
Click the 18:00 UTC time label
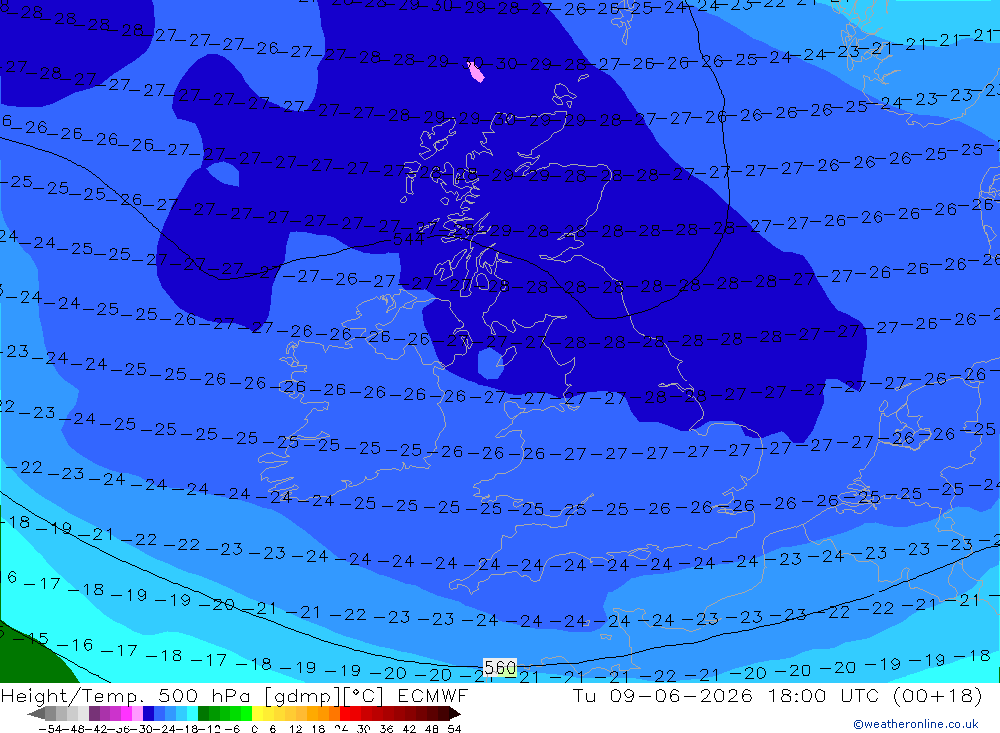pos(825,695)
